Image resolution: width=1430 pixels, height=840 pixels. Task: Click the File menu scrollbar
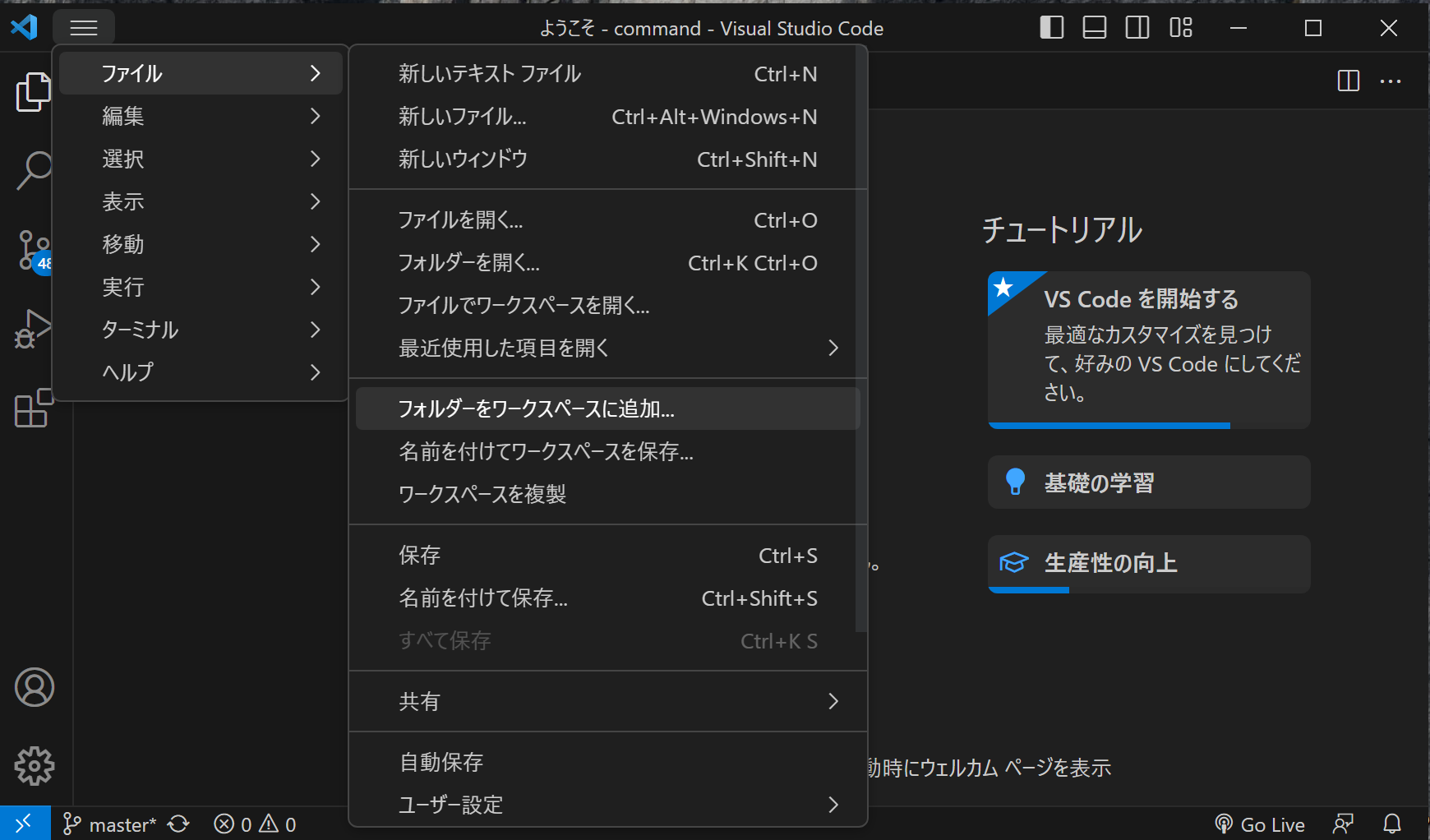pos(861,339)
